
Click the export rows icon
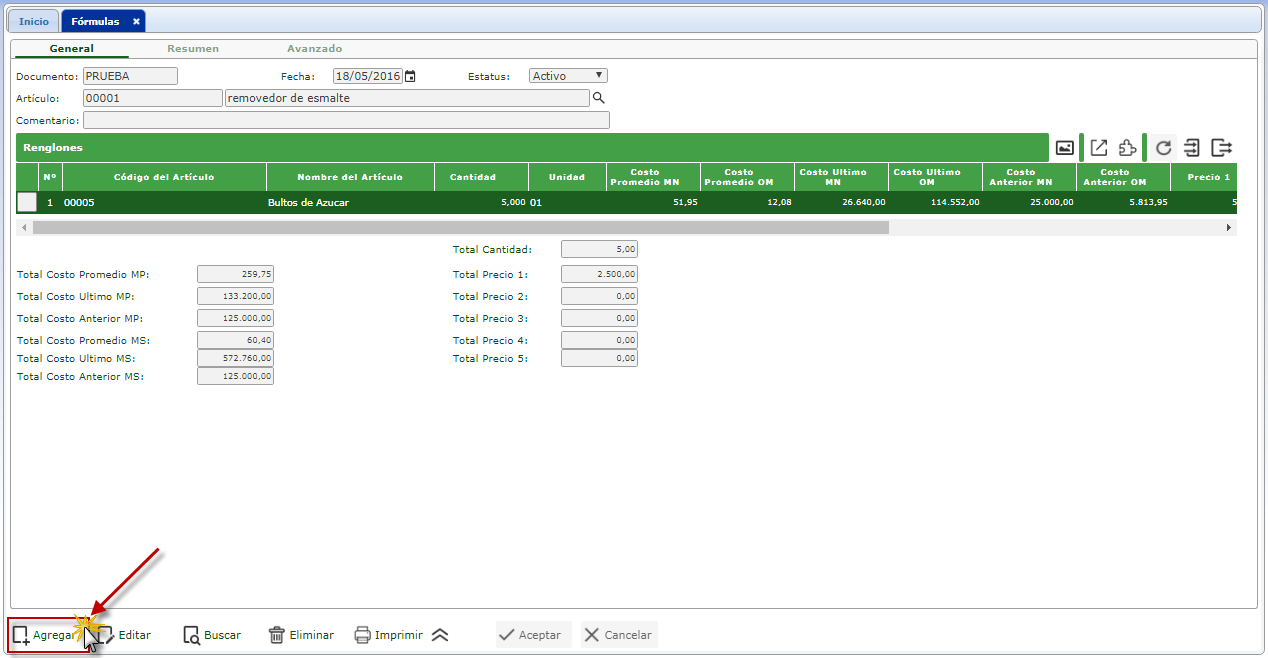[1221, 148]
